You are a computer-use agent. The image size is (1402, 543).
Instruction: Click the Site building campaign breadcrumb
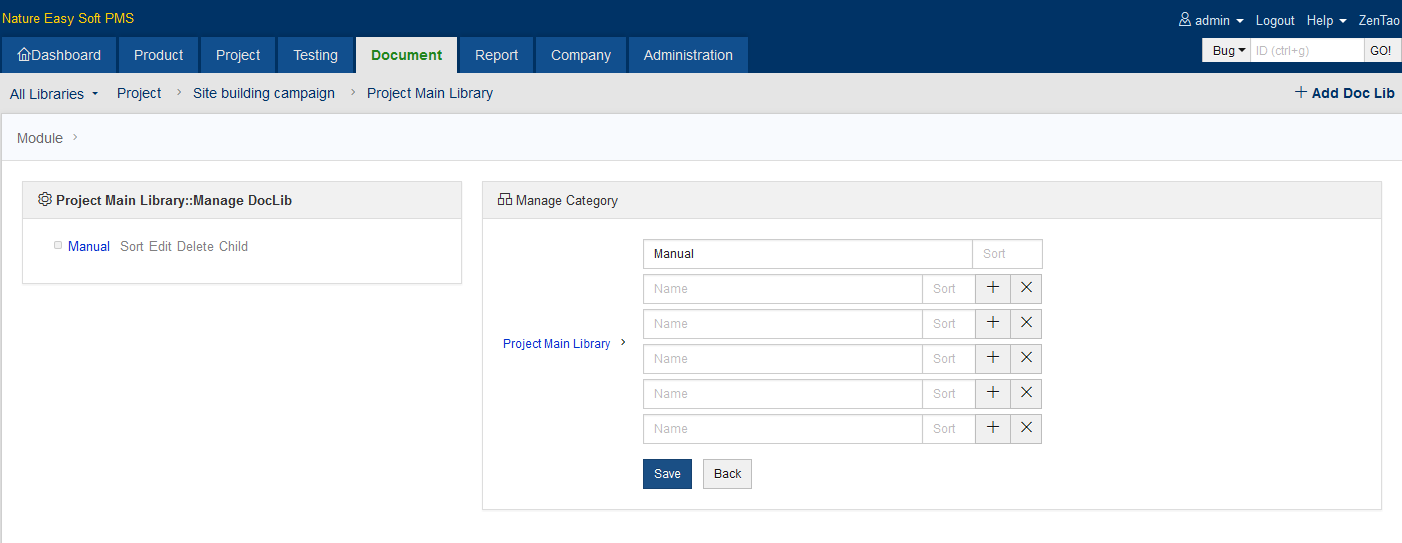click(x=264, y=93)
